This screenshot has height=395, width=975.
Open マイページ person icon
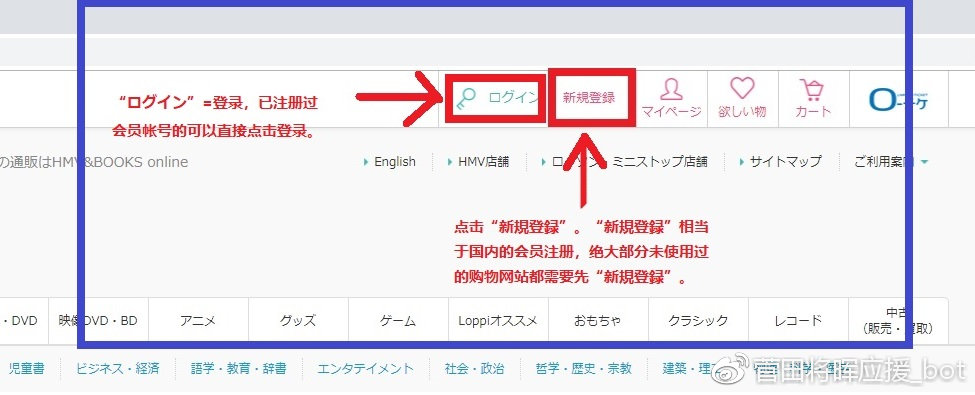click(671, 90)
